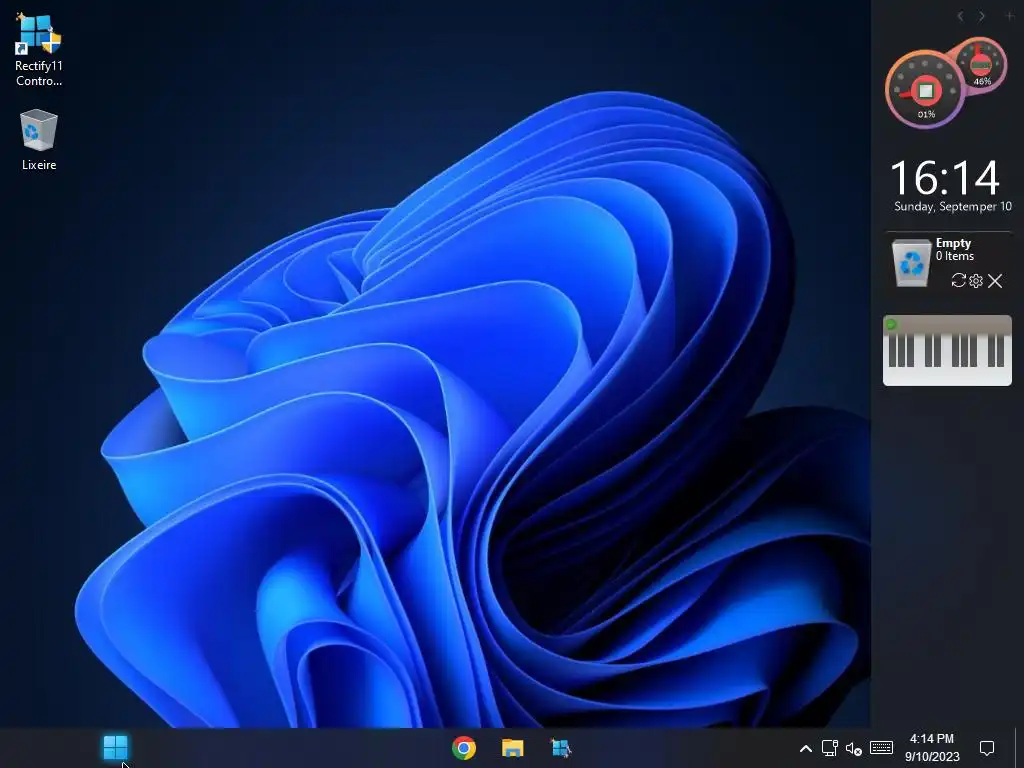Image resolution: width=1024 pixels, height=768 pixels.
Task: Select the Lixeire recycle bin desktop icon
Action: tap(39, 140)
